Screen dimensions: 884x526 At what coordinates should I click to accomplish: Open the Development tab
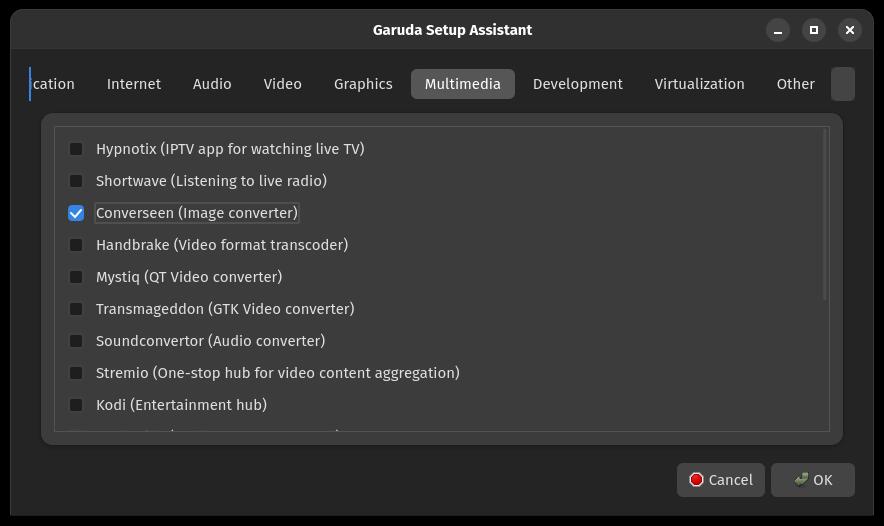tap(578, 84)
